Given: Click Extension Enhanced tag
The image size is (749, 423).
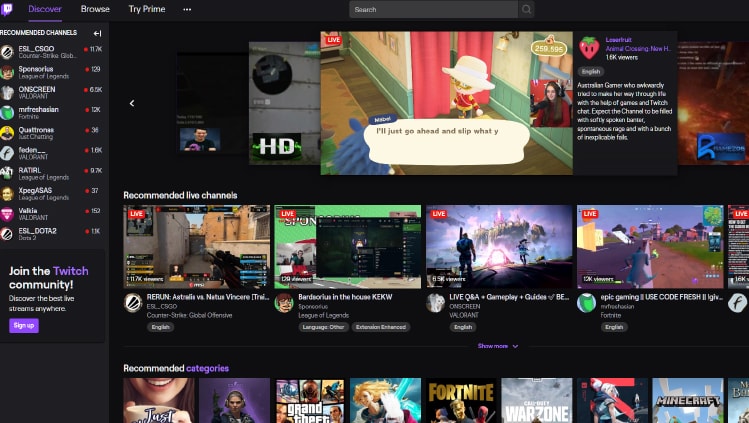Looking at the screenshot, I should click(381, 327).
